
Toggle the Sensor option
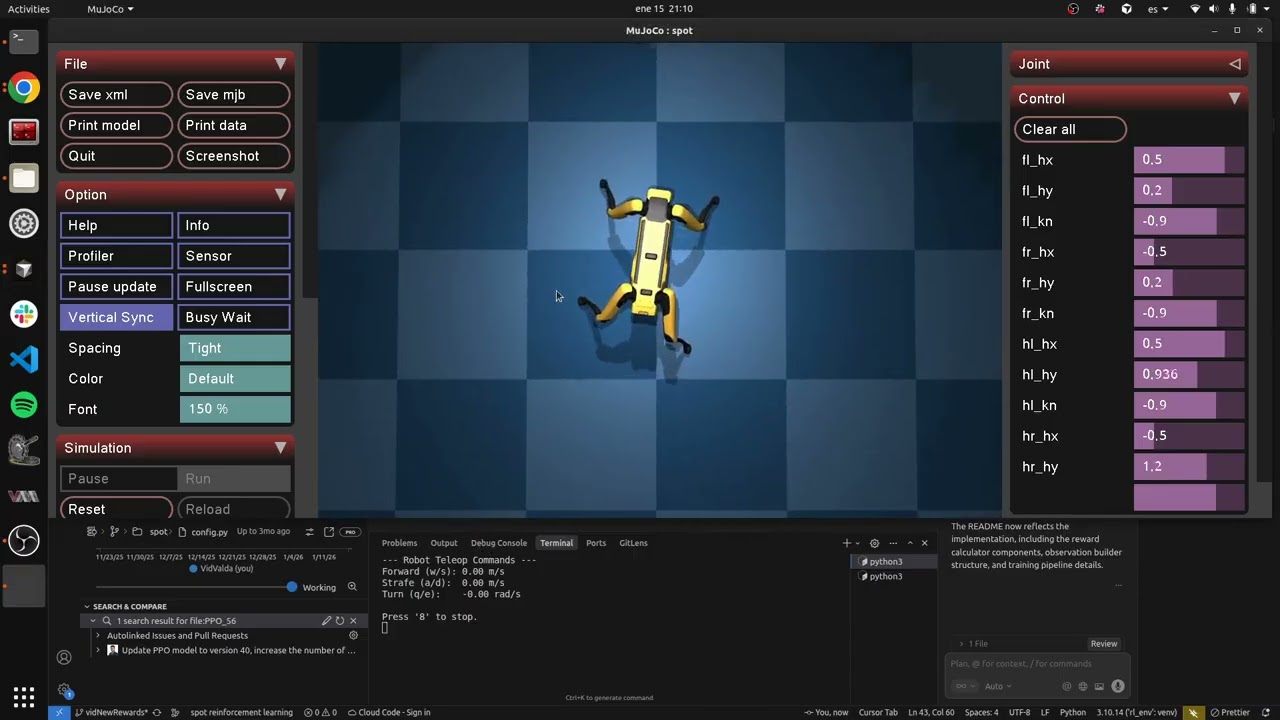[234, 256]
